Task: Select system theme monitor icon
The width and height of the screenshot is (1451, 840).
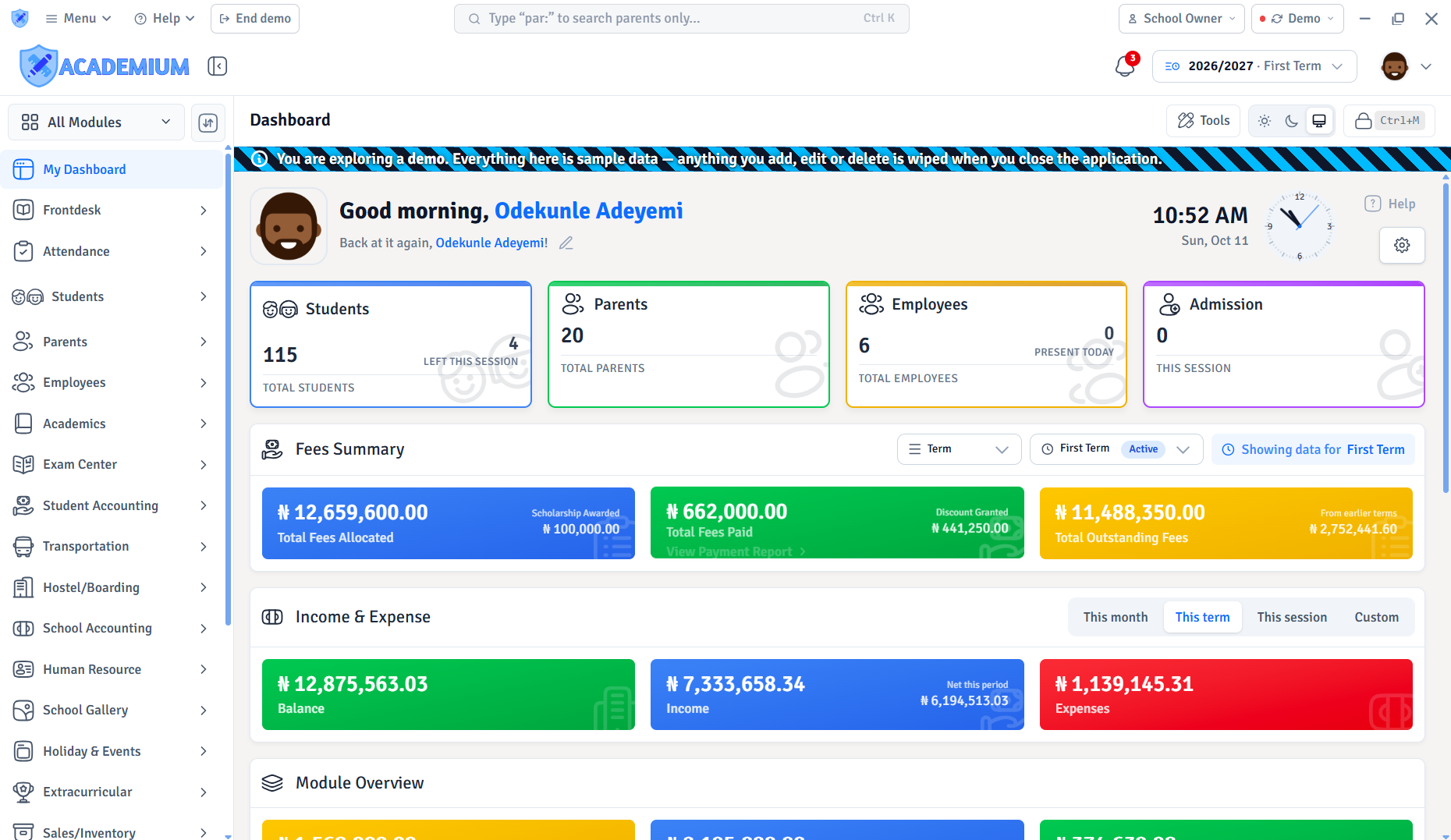Action: tap(1319, 121)
